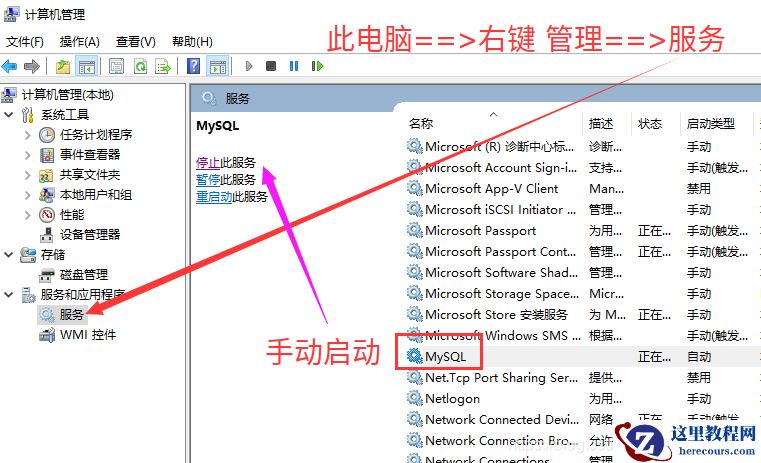Click the Refresh toolbar icon
The width and height of the screenshot is (761, 463).
click(140, 66)
